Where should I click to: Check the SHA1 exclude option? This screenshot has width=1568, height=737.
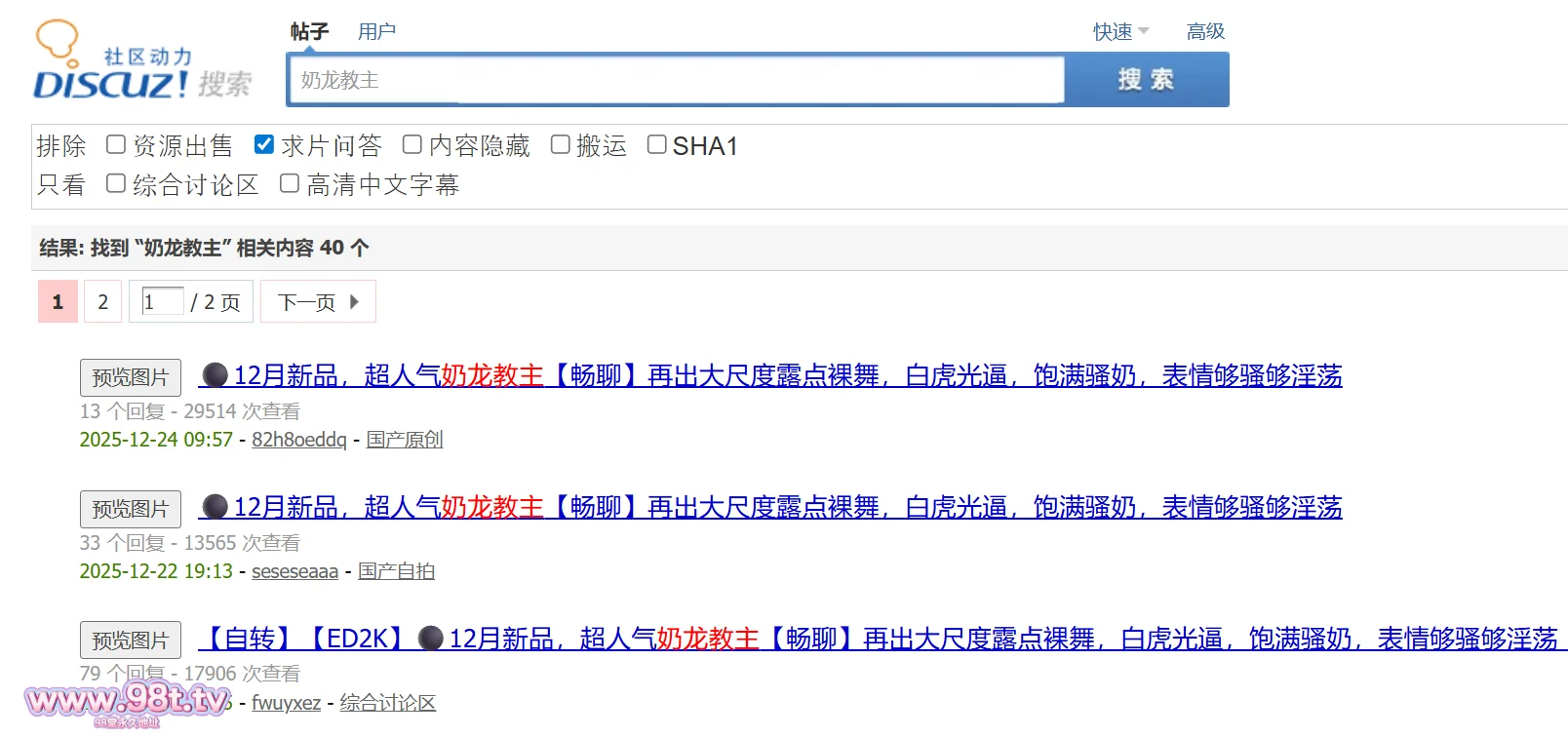pyautogui.click(x=657, y=145)
